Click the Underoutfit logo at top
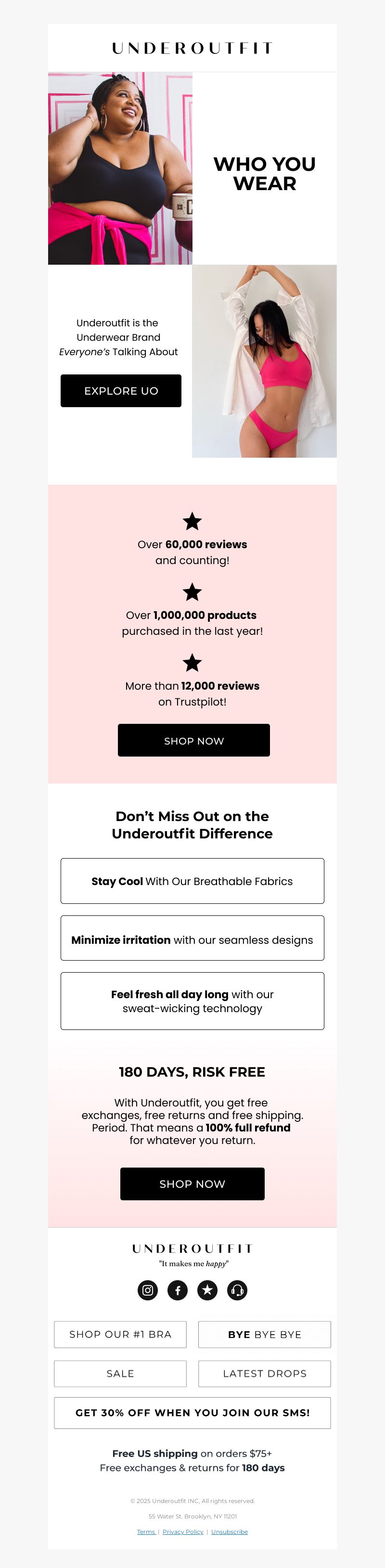This screenshot has height=1568, width=385. click(x=192, y=48)
